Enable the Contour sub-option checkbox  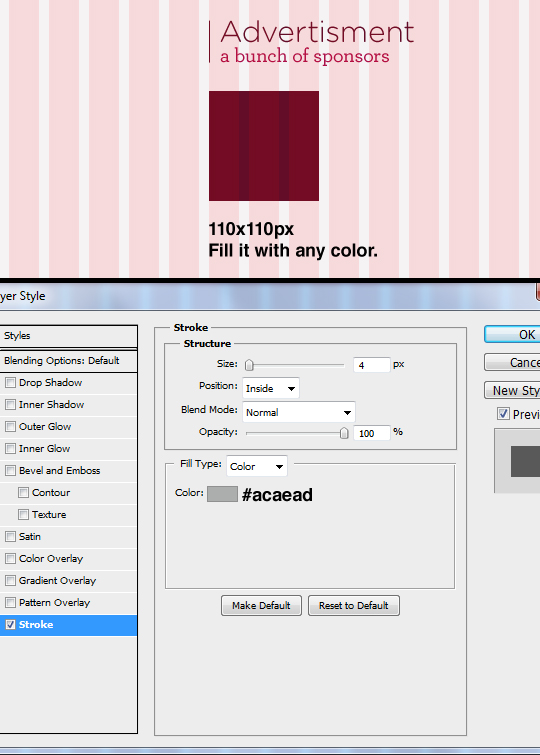tap(23, 493)
